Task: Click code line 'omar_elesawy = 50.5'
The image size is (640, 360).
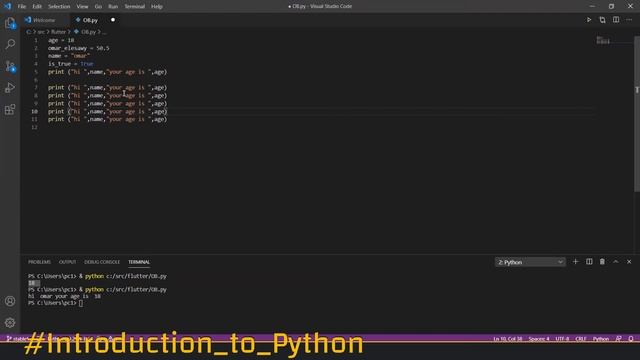Action: [x=78, y=48]
